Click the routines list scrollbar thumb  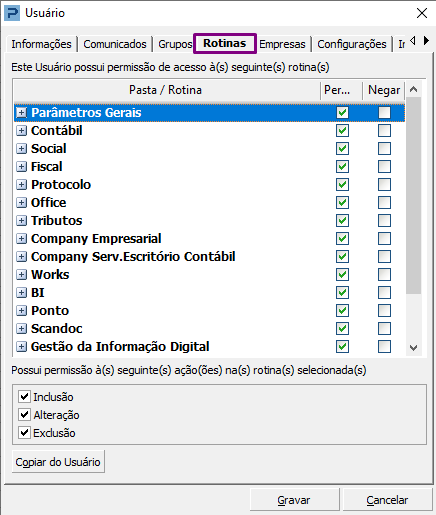coord(414,196)
